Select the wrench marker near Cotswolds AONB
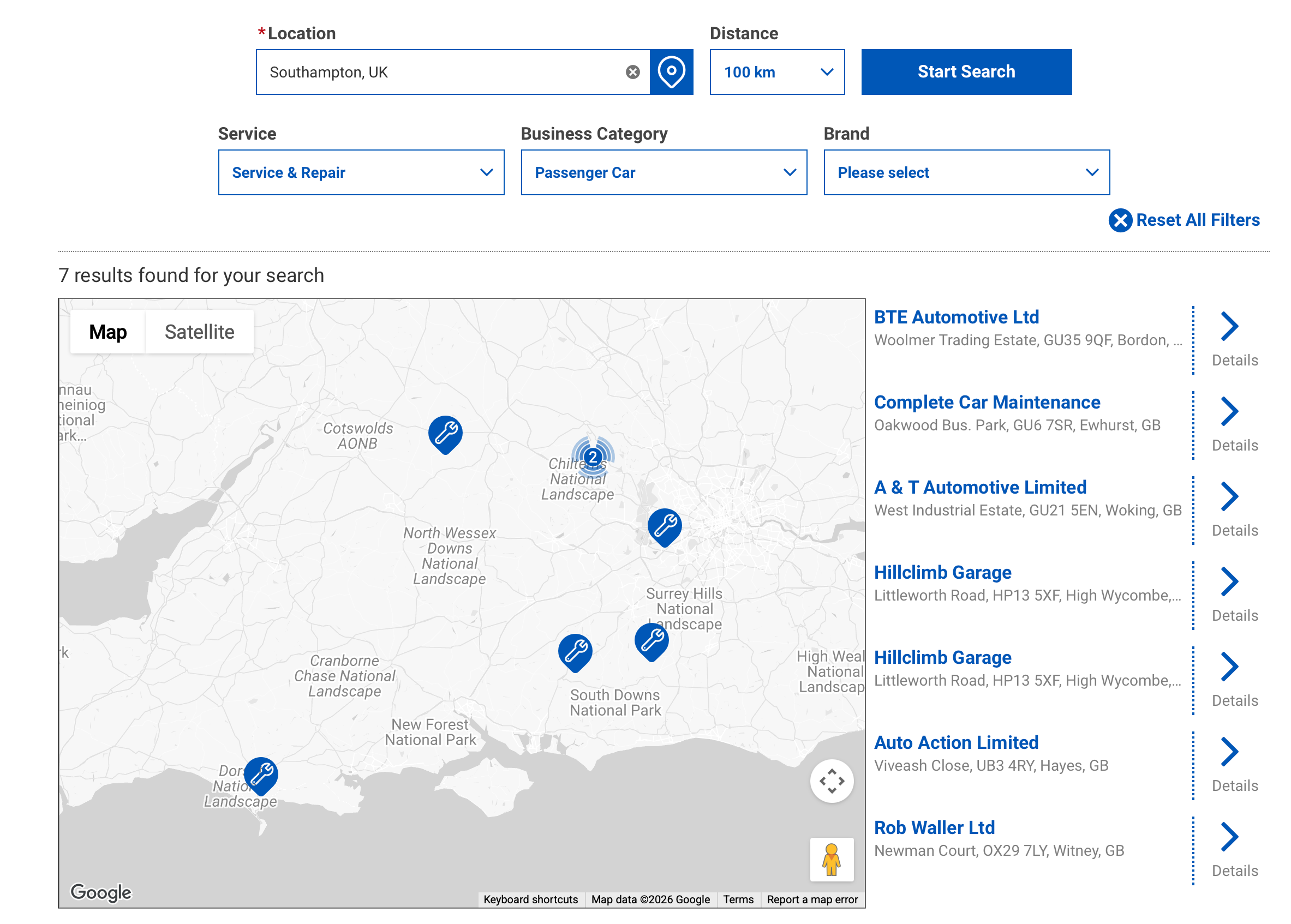1291x924 pixels. 445,435
